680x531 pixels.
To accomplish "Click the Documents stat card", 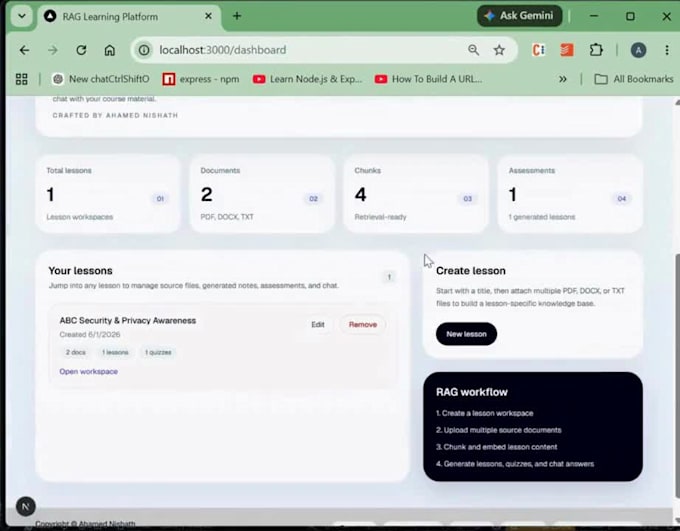I will [262, 193].
